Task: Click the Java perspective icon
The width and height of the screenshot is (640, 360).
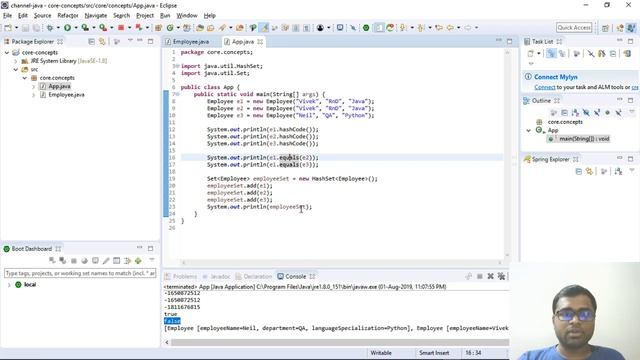Action: [x=631, y=28]
